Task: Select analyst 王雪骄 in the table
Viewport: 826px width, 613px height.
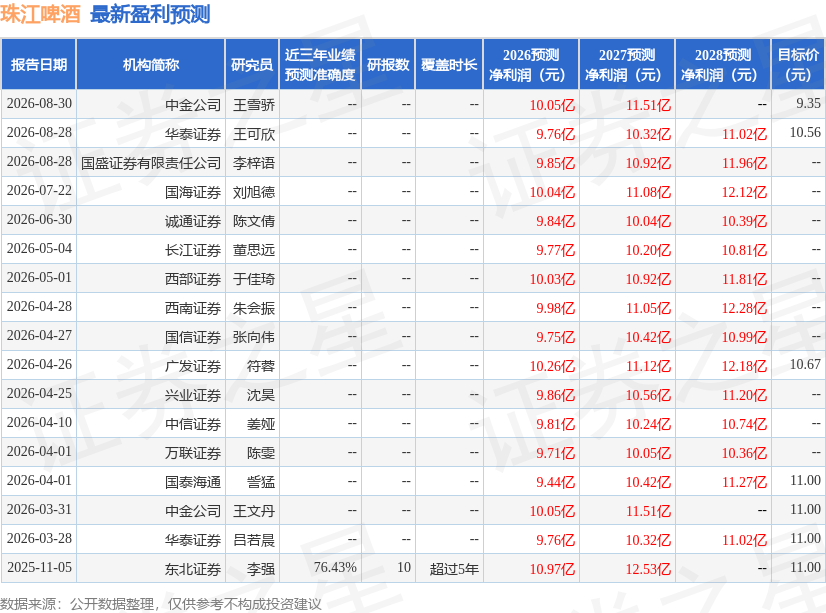Action: tap(254, 105)
